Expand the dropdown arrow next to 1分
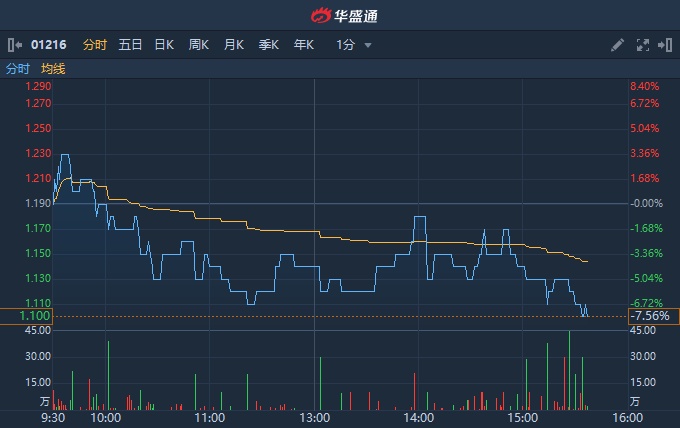This screenshot has height=428, width=680. 368,46
